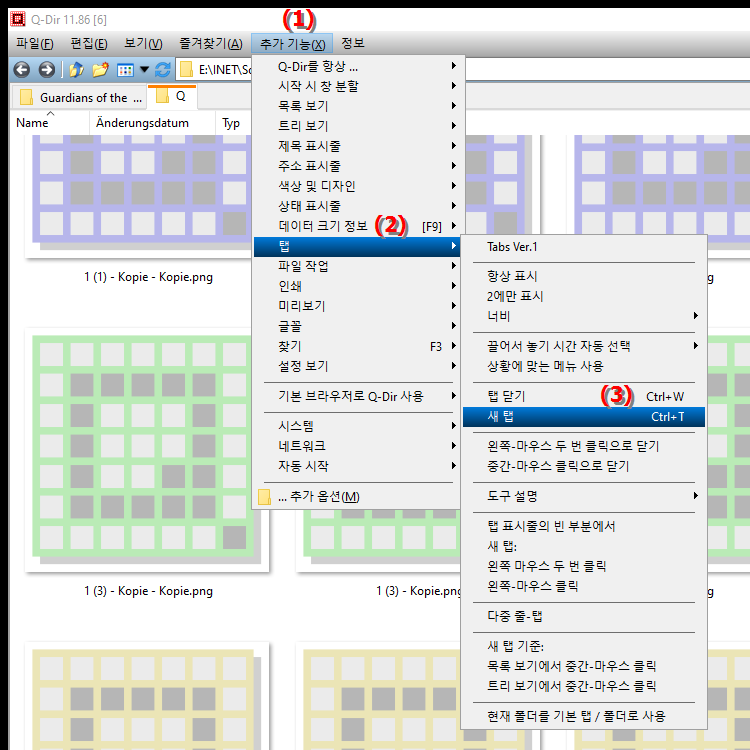Toggle the 항상 표시 option
The image size is (750, 750).
584,276
